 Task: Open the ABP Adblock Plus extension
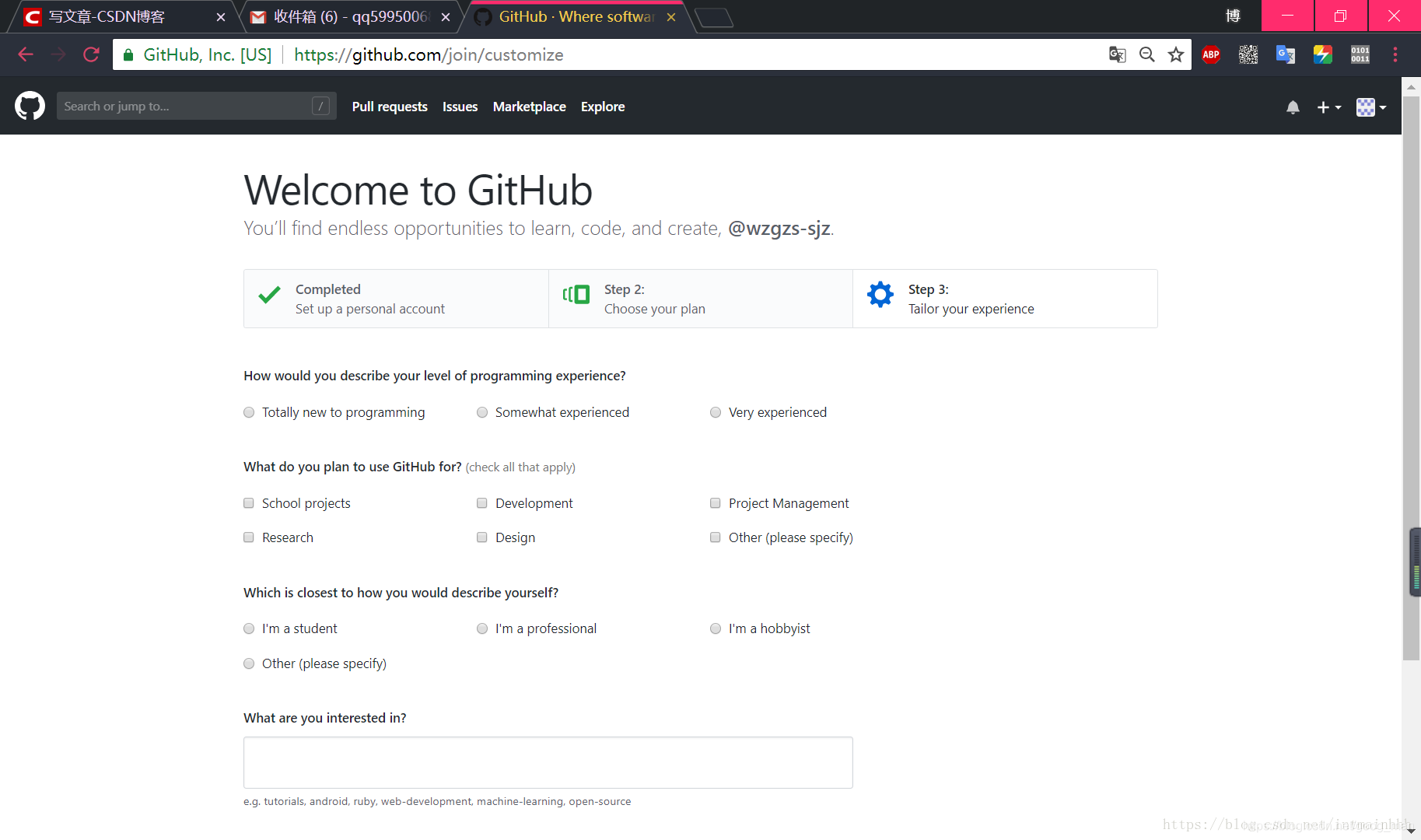[x=1211, y=54]
